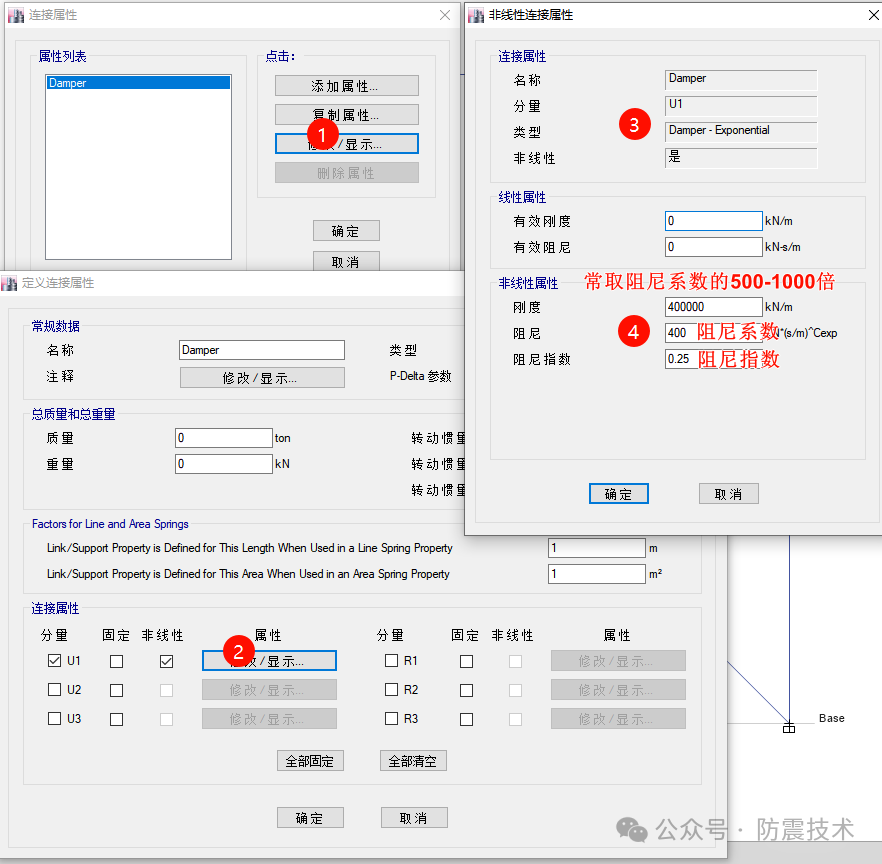The image size is (882, 864).
Task: Click 取消 in the 非线性连接属性 dialog
Action: 728,493
